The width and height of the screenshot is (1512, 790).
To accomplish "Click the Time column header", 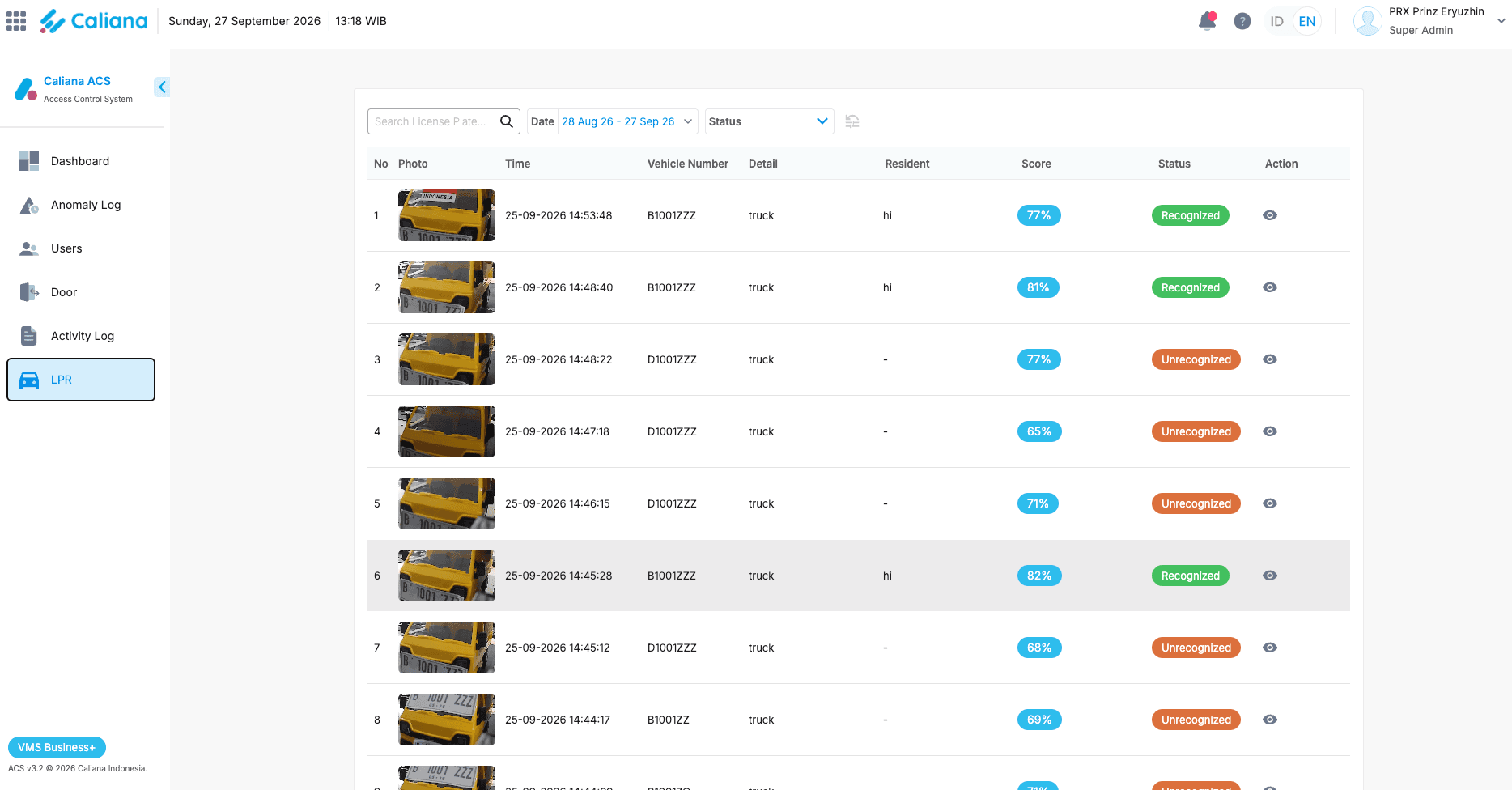I will (518, 164).
